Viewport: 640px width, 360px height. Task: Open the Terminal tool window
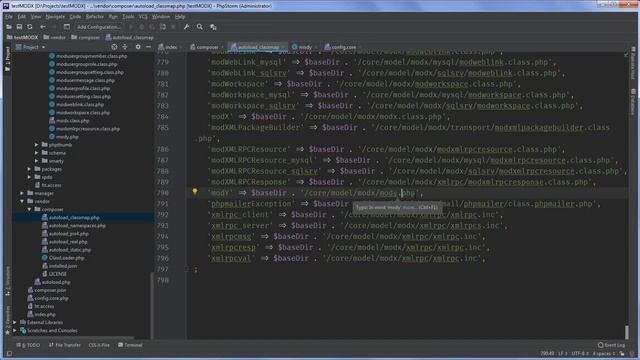[130, 345]
